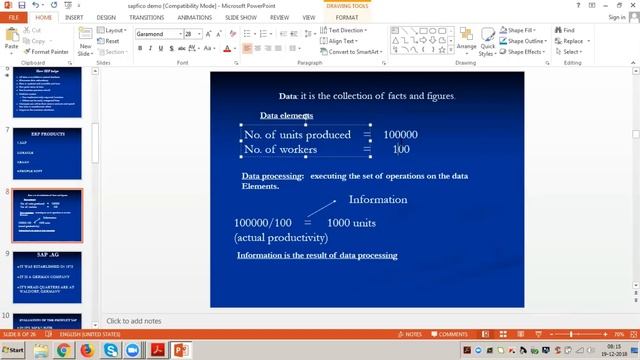Toggle Center alignment
640x360 pixels.
click(x=258, y=48)
